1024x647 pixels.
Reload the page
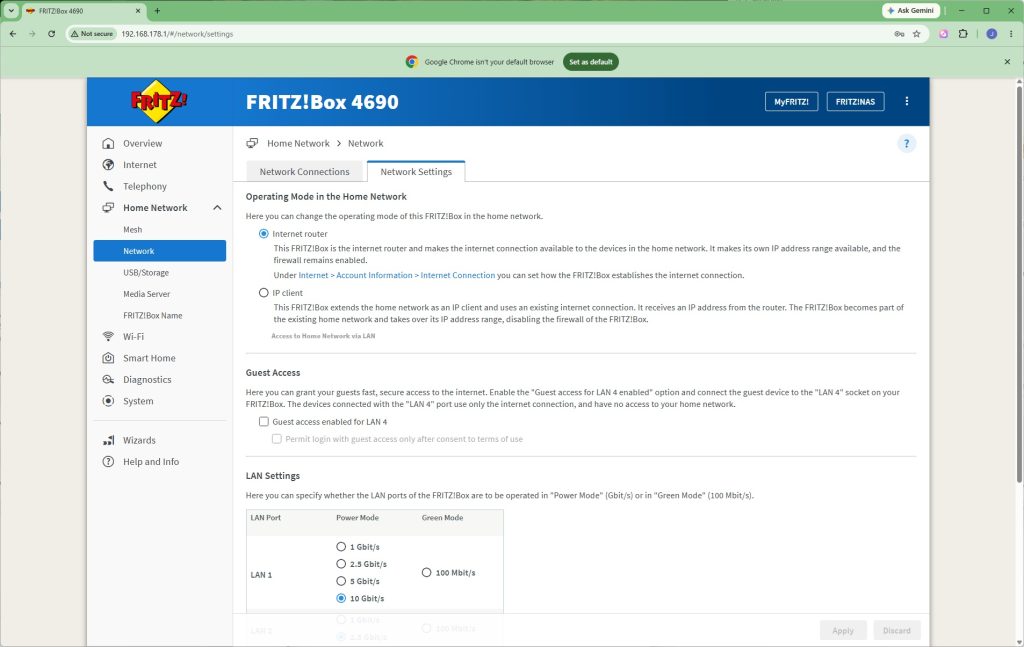point(52,33)
